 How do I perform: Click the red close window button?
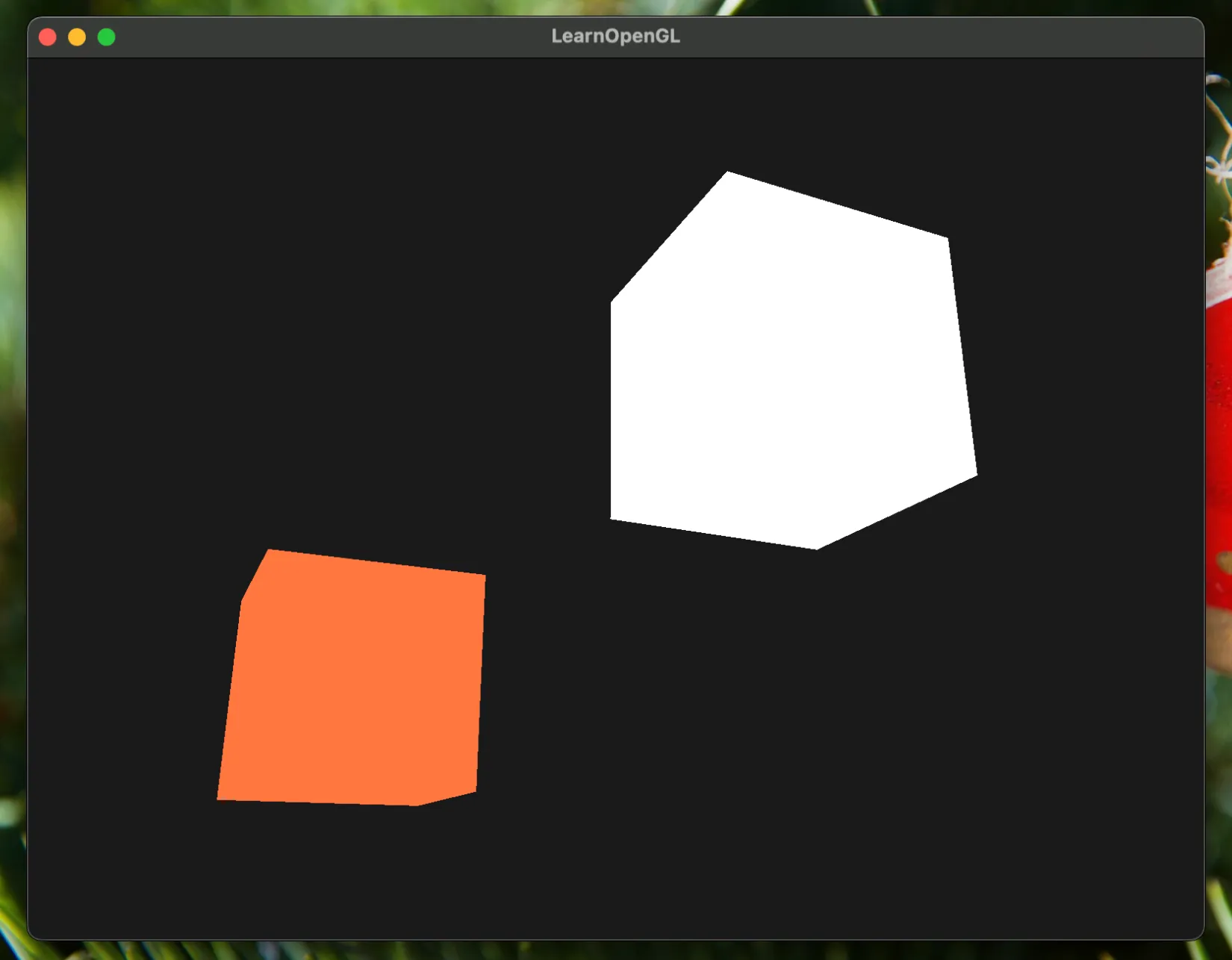(x=48, y=37)
